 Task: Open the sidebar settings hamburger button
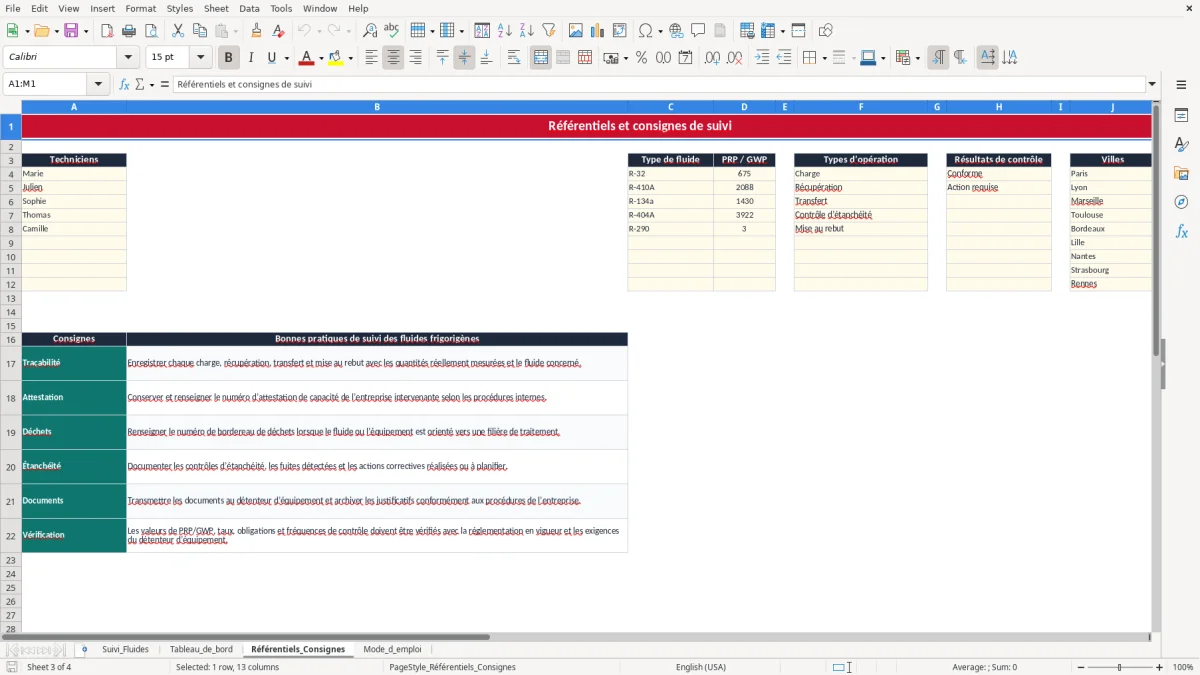coord(1181,85)
